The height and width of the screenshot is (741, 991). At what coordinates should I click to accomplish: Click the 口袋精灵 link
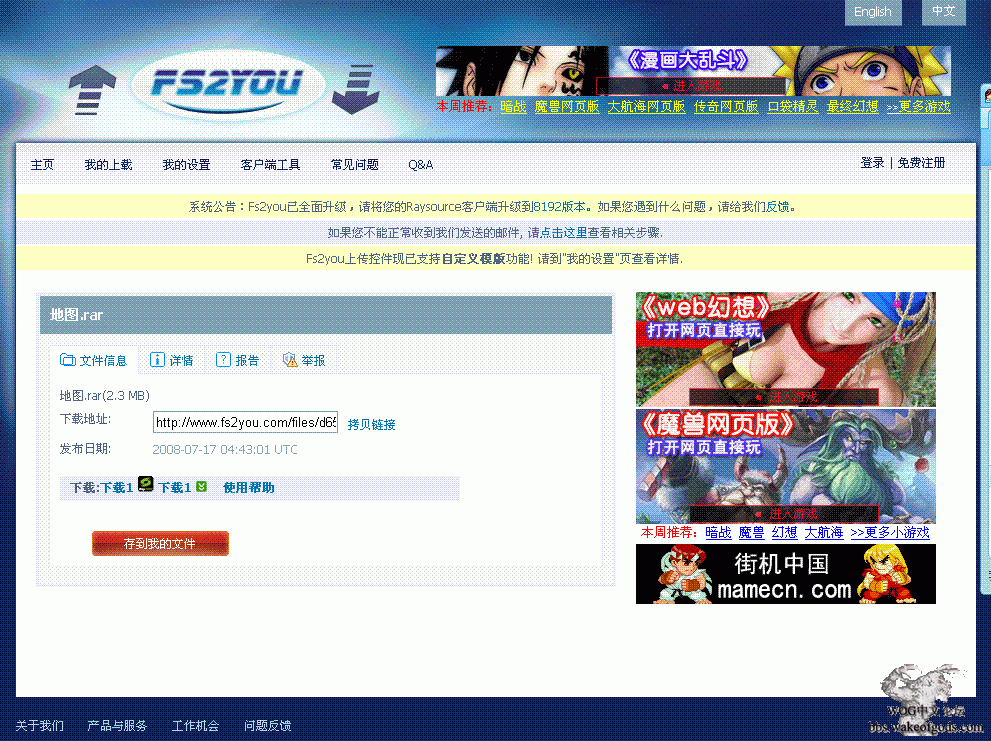pos(793,106)
